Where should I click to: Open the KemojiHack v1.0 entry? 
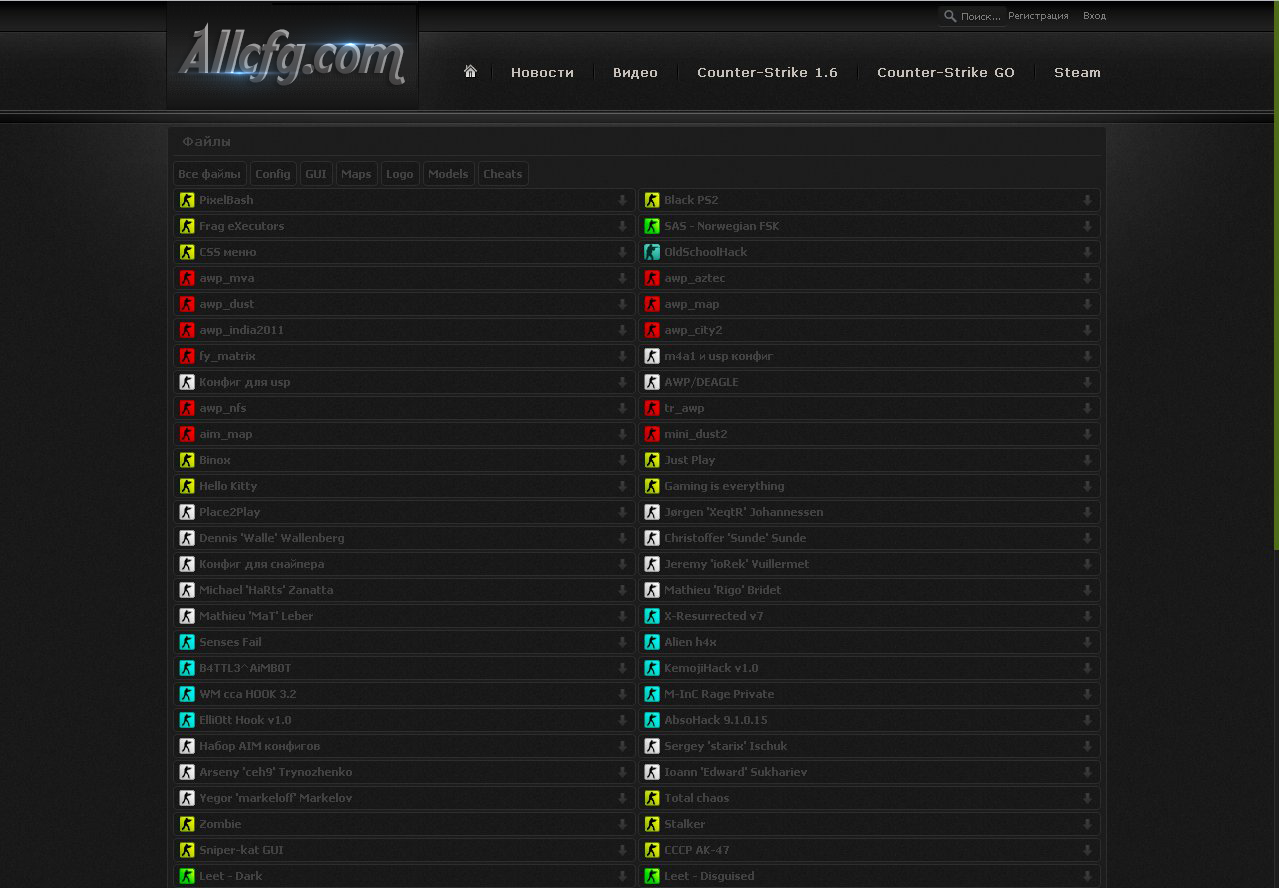[x=869, y=668]
